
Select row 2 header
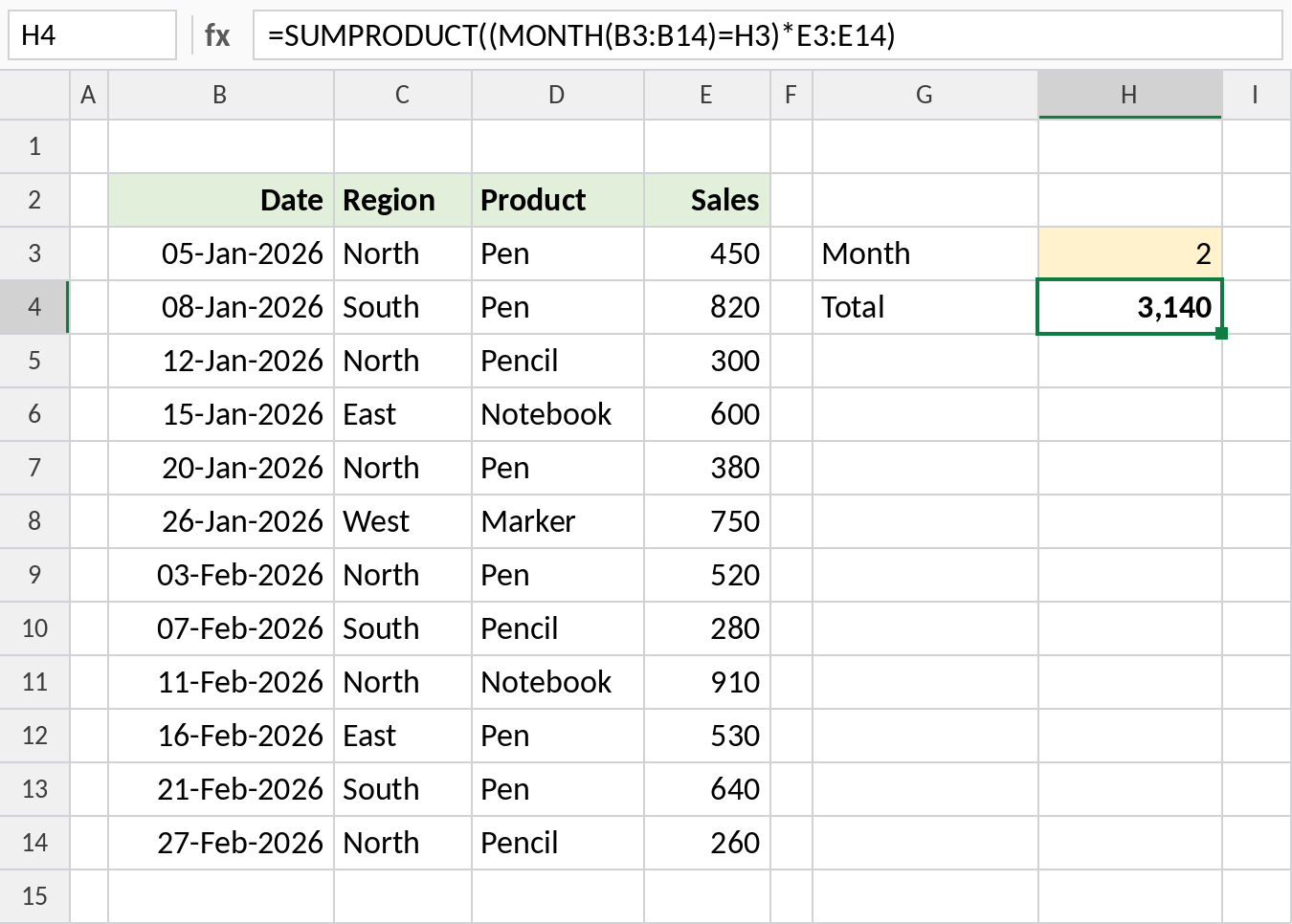tap(34, 200)
